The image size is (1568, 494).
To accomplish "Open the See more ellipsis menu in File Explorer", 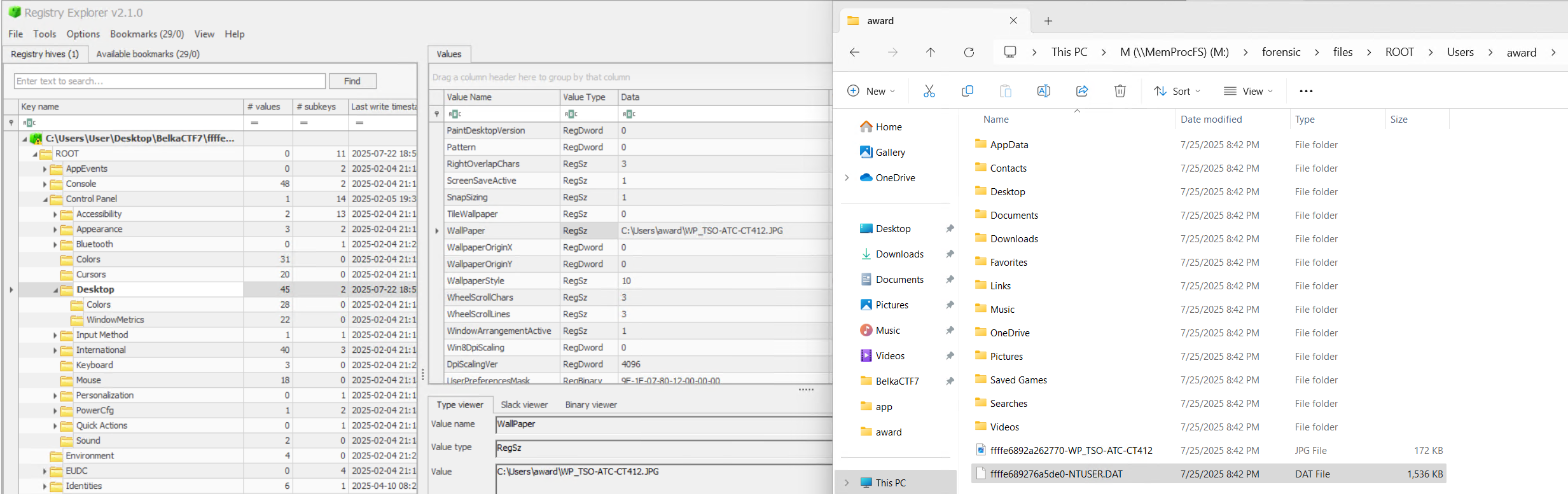I will pyautogui.click(x=1306, y=91).
